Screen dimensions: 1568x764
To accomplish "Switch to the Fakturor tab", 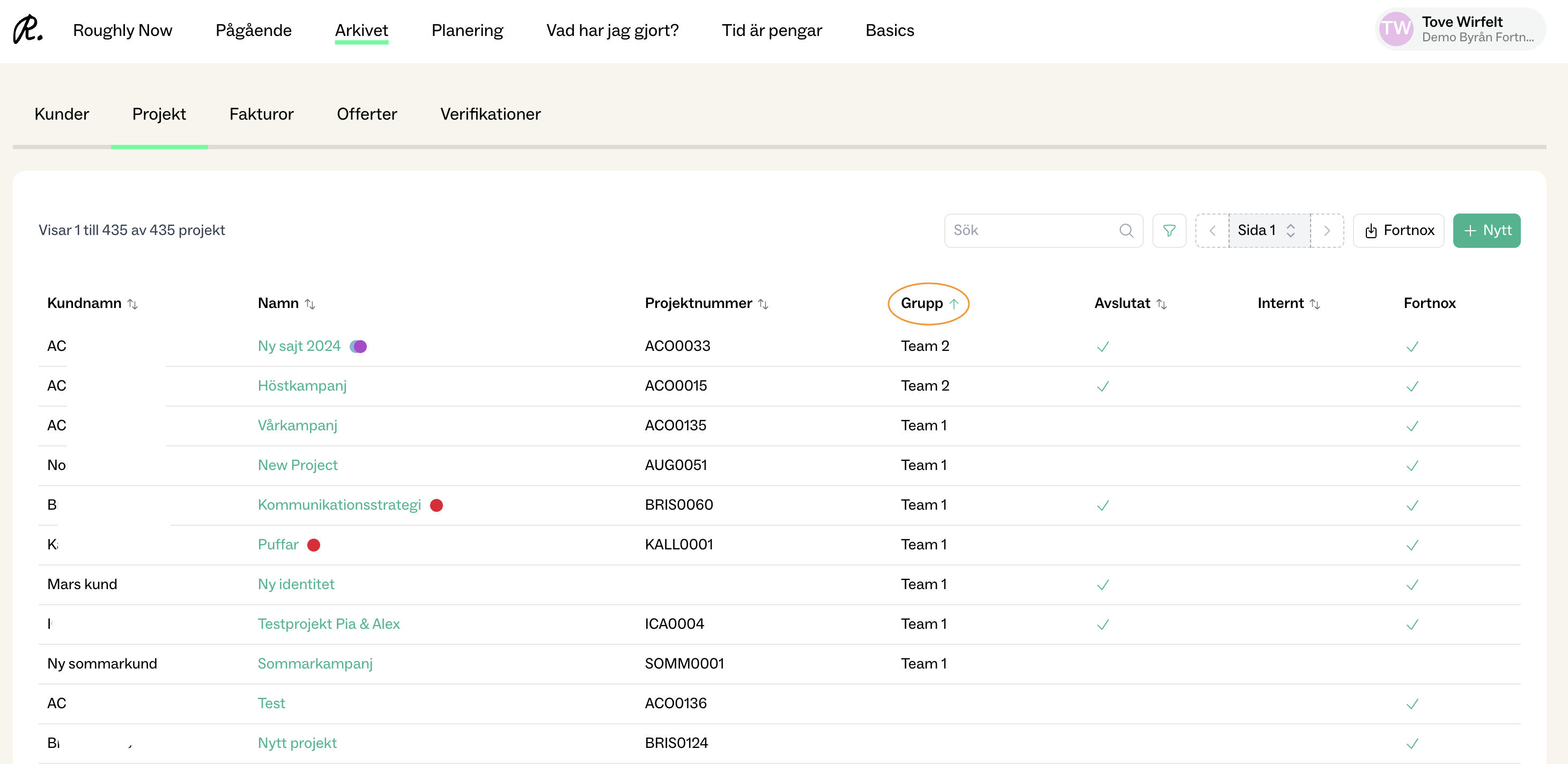I will [x=261, y=114].
